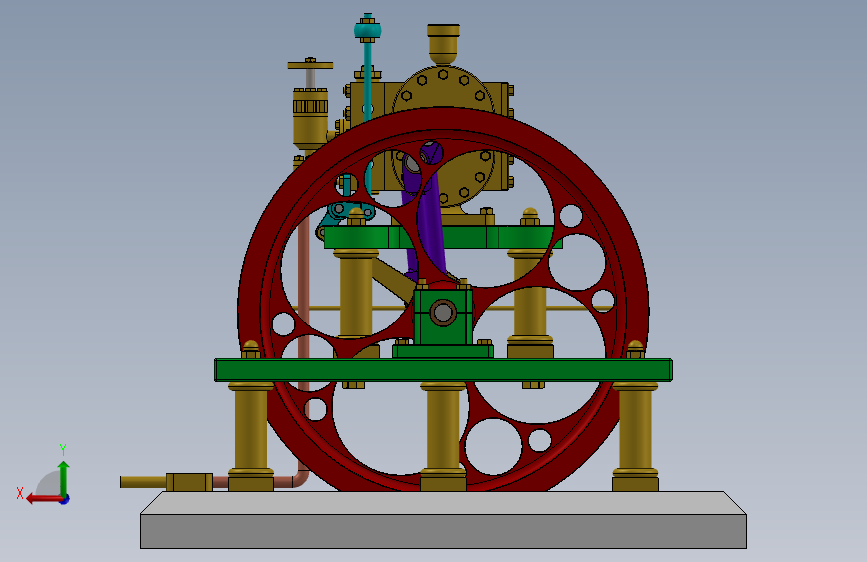Select the long green base plate
Viewport: 867px width, 562px height.
pos(443,370)
